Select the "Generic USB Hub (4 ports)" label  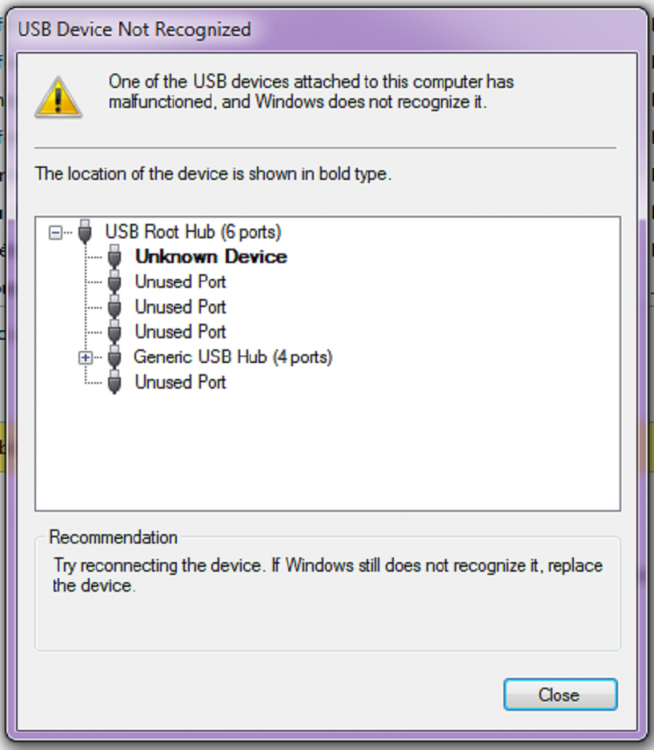[x=233, y=357]
